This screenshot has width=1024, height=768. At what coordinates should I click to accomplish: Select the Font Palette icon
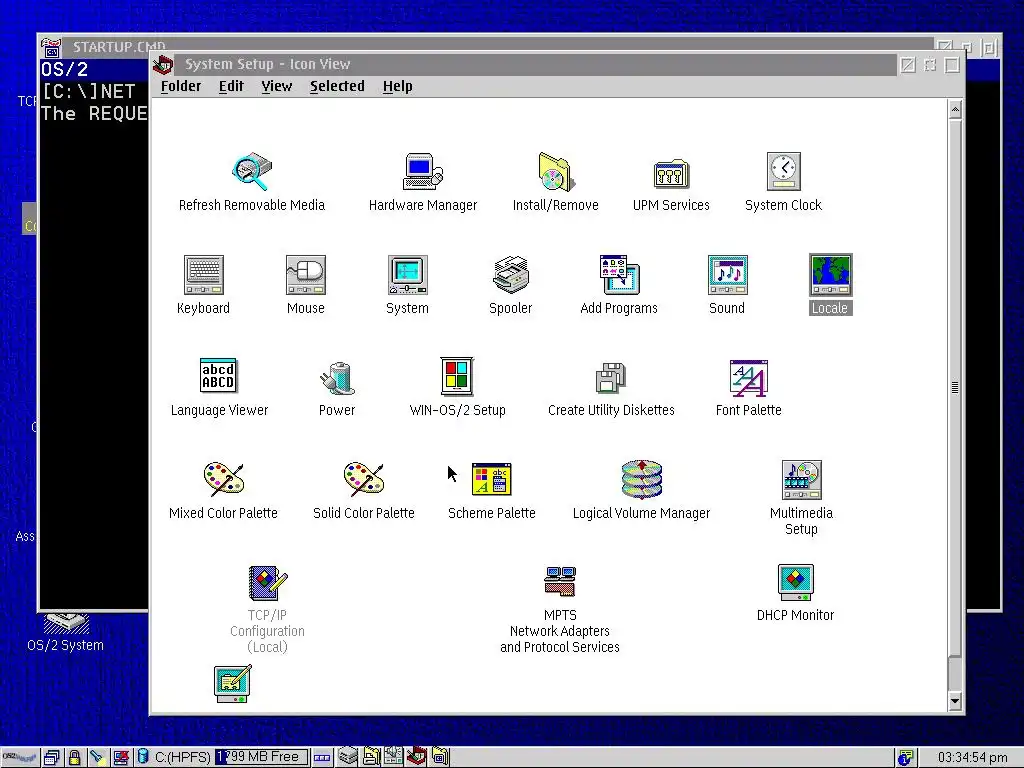(748, 378)
